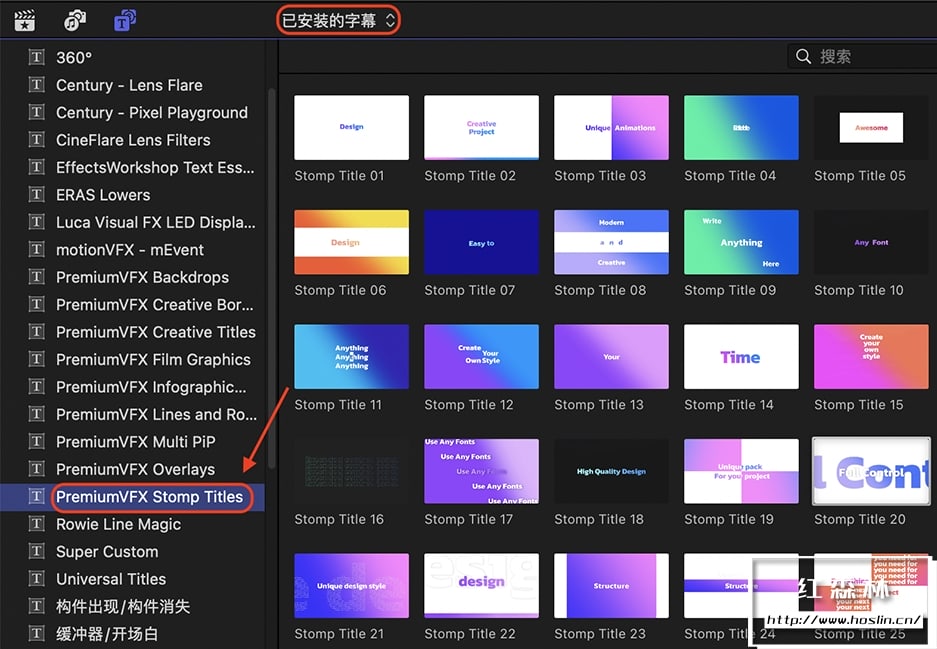Viewport: 937px width, 649px height.
Task: Click the title icon beside Super Custom
Action: 37,552
